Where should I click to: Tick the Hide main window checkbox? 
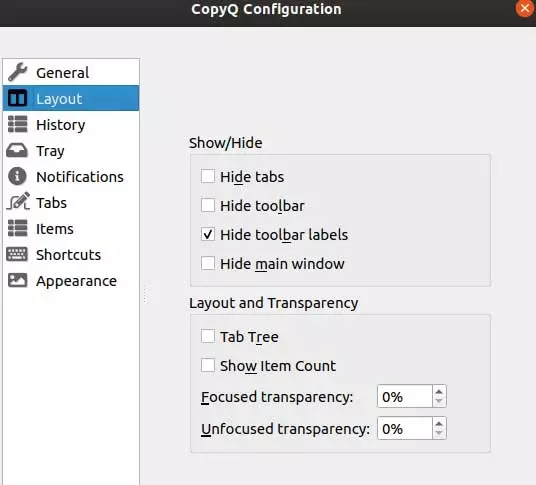[x=208, y=264]
